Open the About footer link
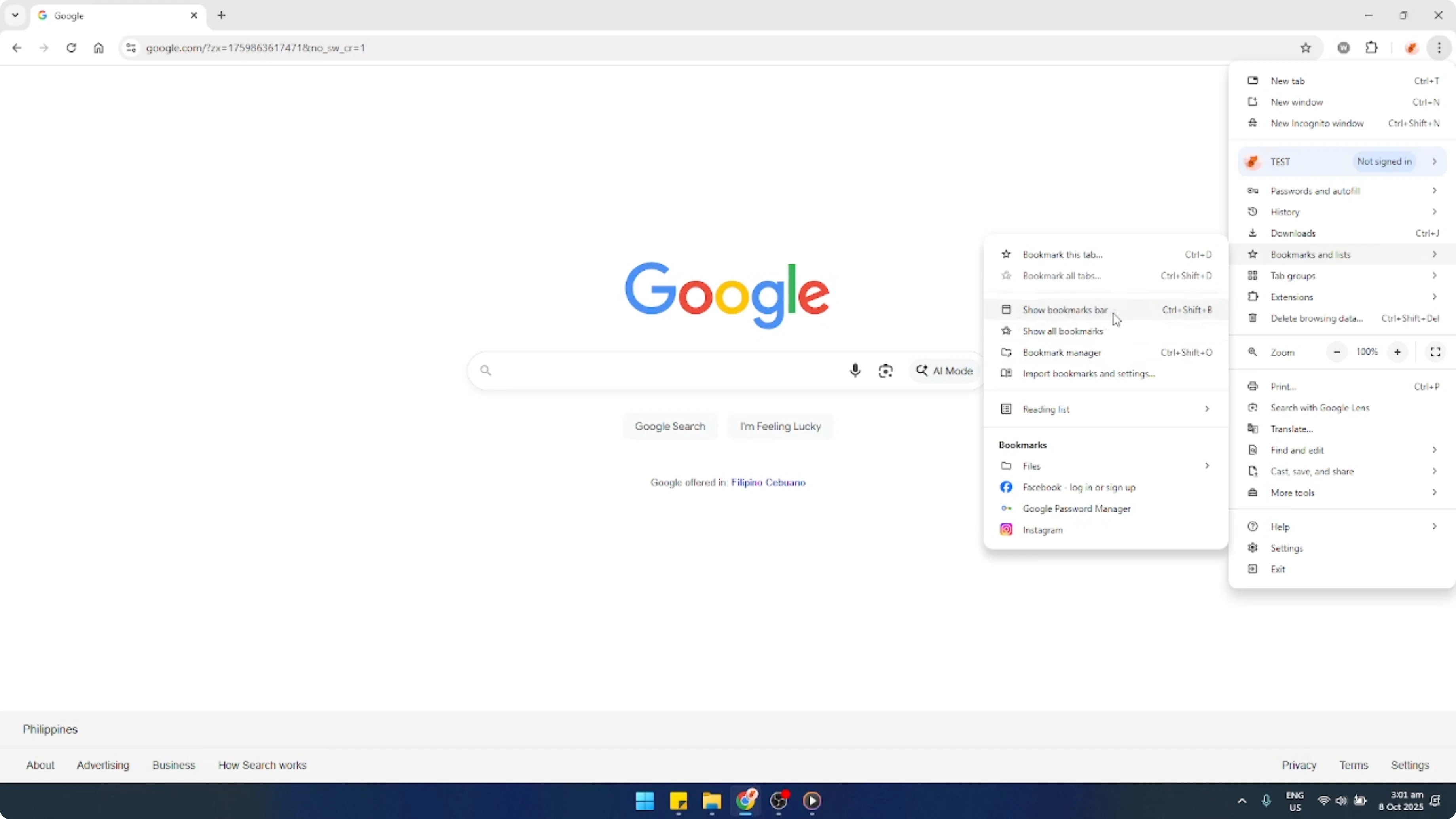Screen dimensions: 1456x819 click(40, 765)
